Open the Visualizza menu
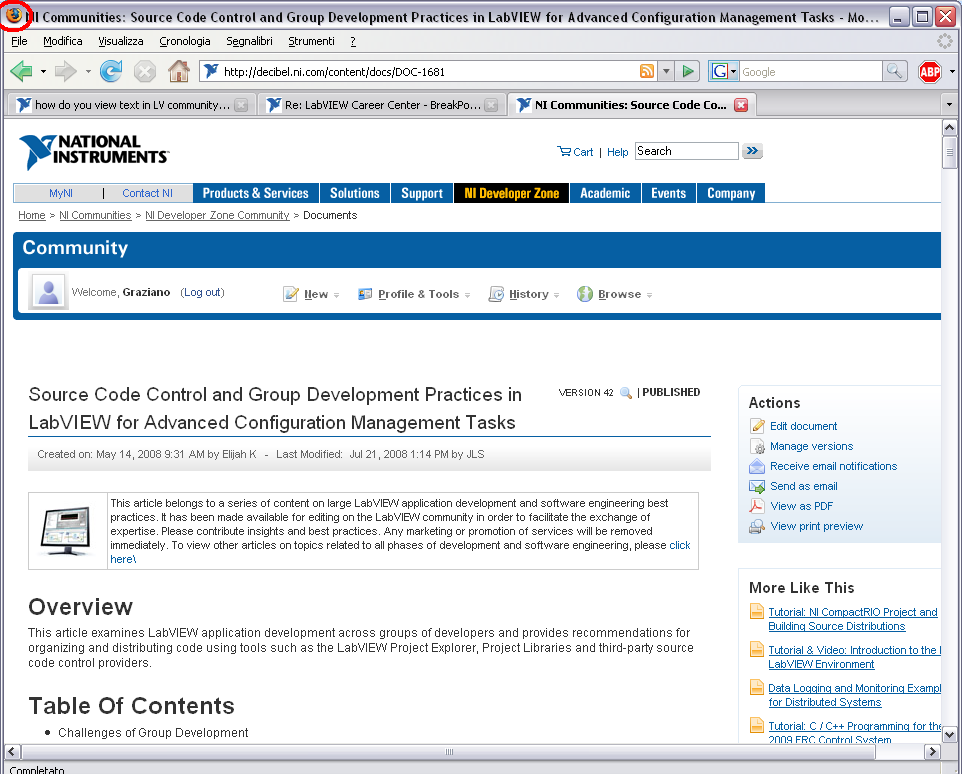 (x=121, y=41)
